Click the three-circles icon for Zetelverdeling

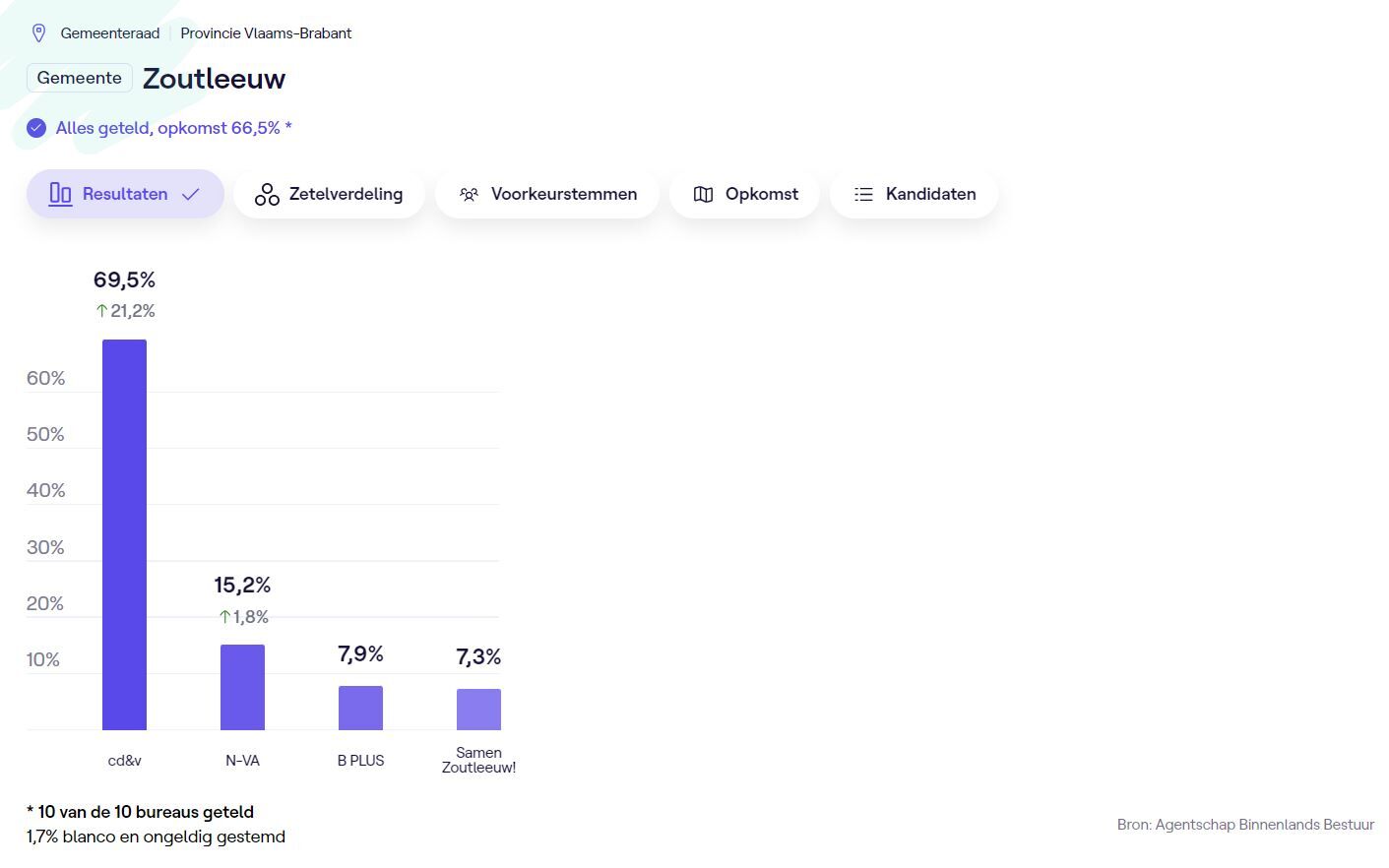[x=267, y=195]
